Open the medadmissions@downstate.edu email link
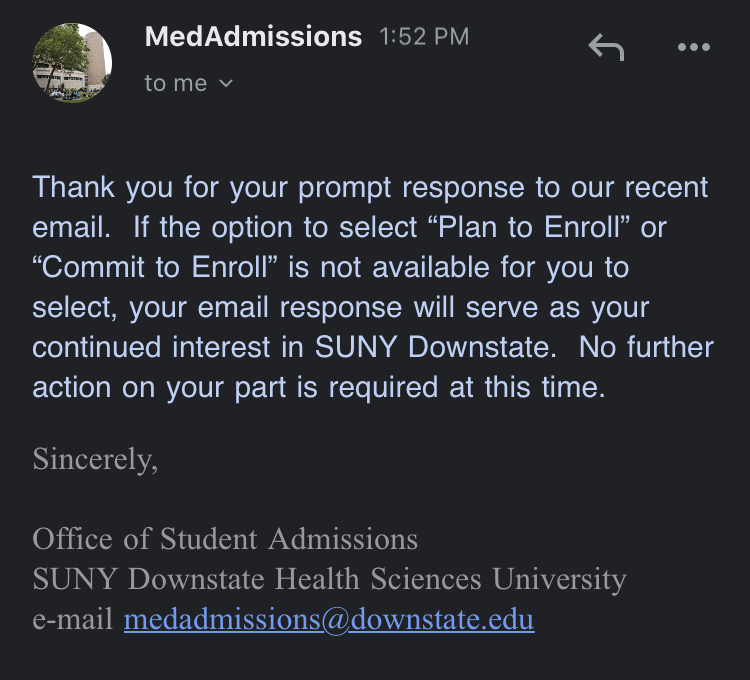Screen dimensions: 750x680 pyautogui.click(x=329, y=619)
